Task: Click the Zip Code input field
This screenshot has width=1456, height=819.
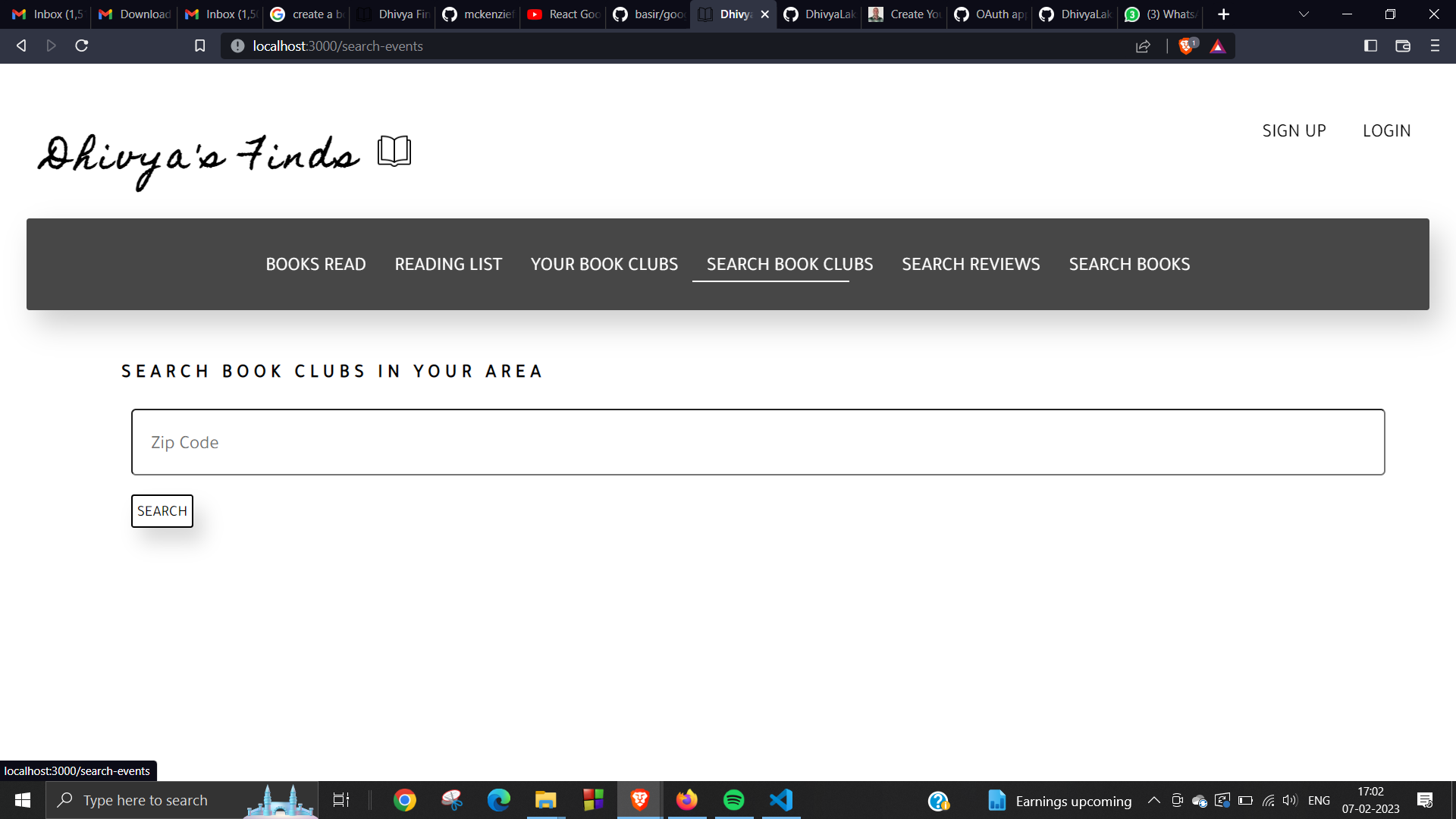Action: (x=758, y=442)
